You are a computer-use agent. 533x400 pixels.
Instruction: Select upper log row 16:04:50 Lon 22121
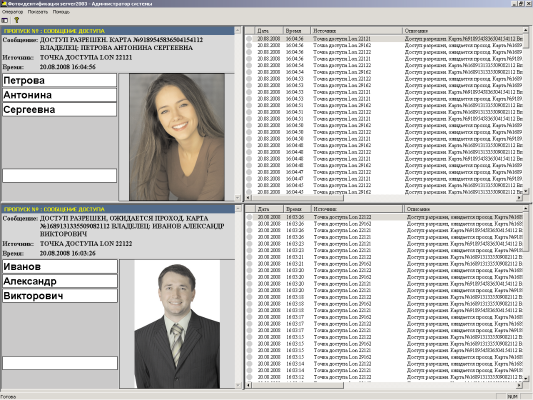[384, 139]
